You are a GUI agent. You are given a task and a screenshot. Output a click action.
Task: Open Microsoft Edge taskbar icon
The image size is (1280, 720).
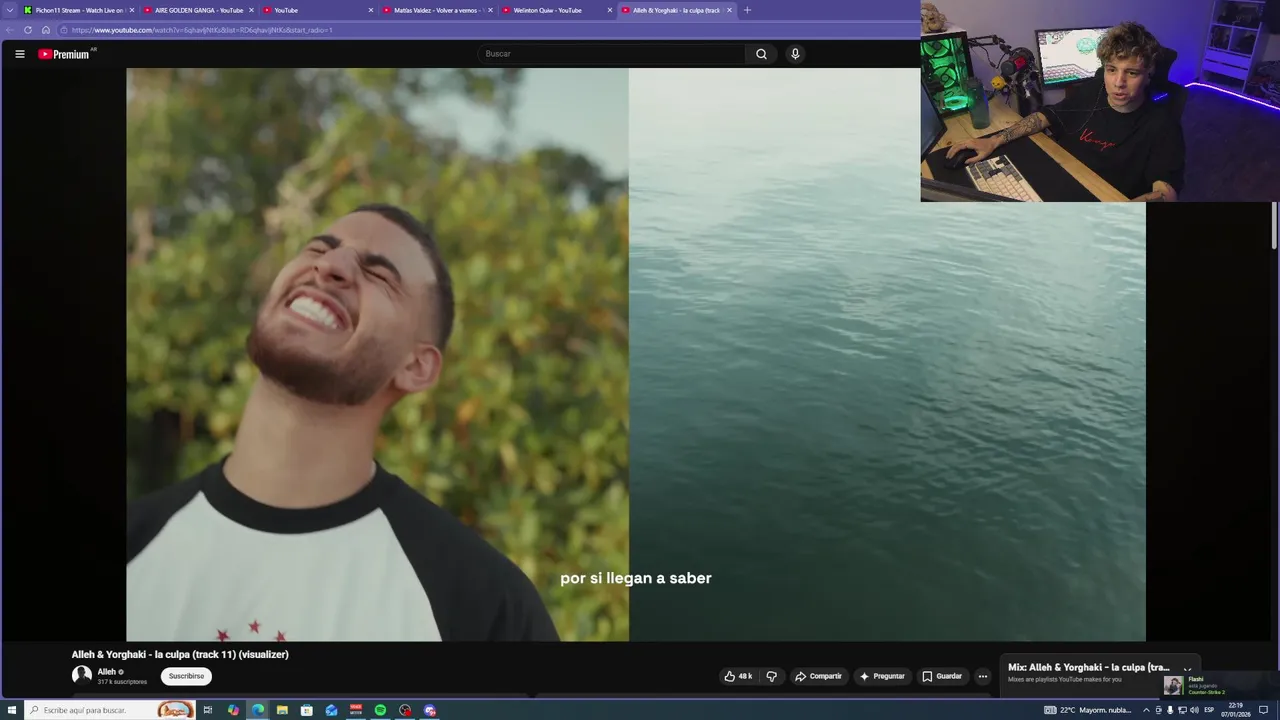[x=258, y=710]
